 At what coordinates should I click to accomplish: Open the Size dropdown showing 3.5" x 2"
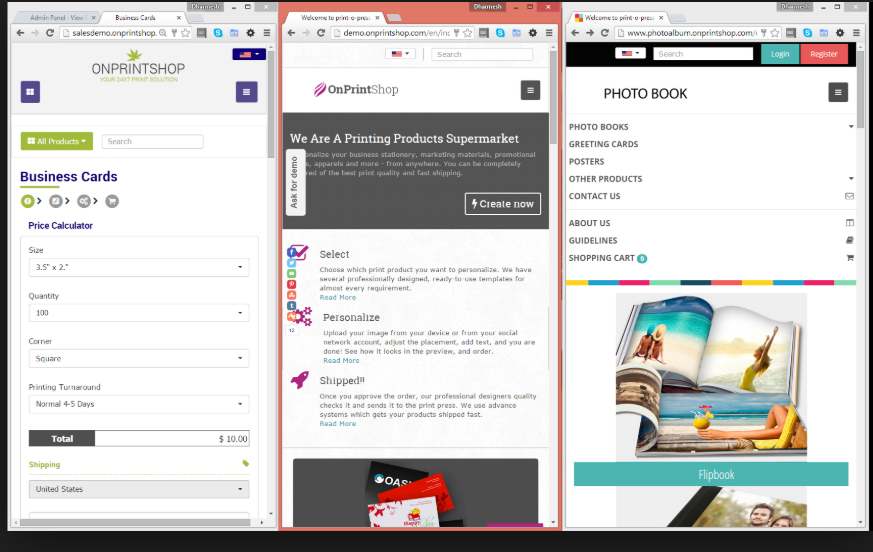(139, 267)
